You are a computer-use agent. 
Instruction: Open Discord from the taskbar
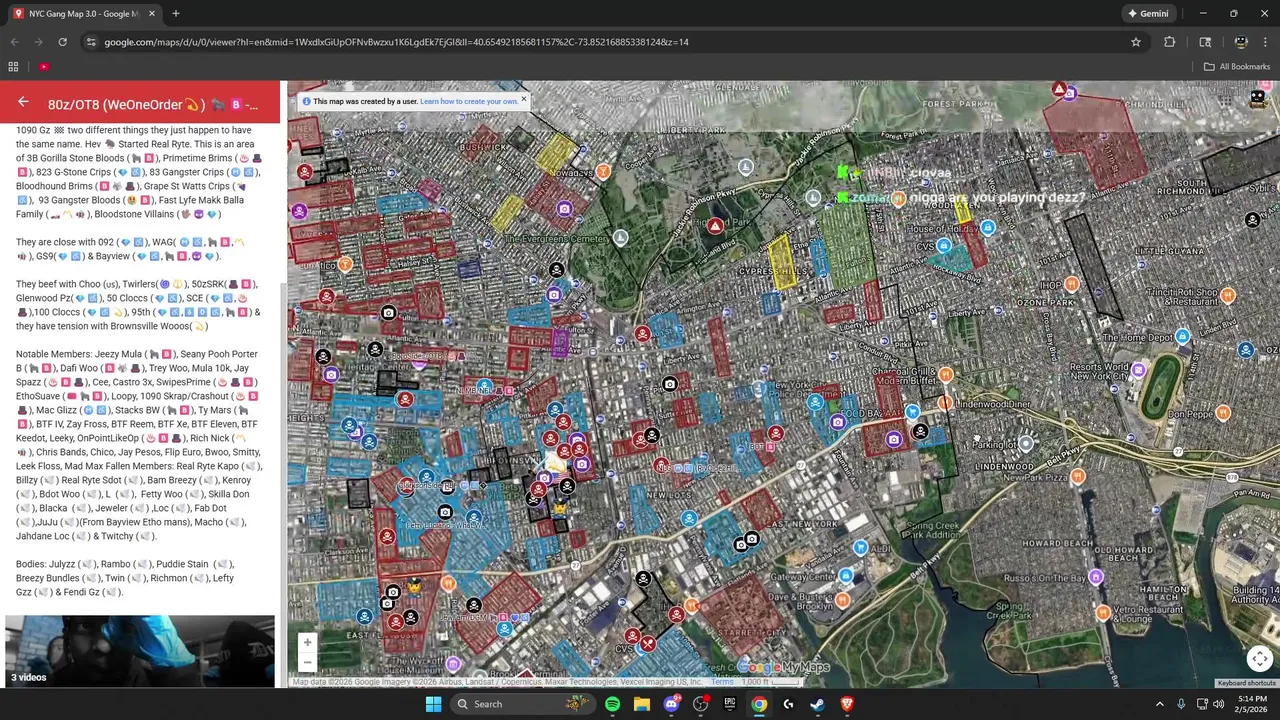tap(671, 704)
